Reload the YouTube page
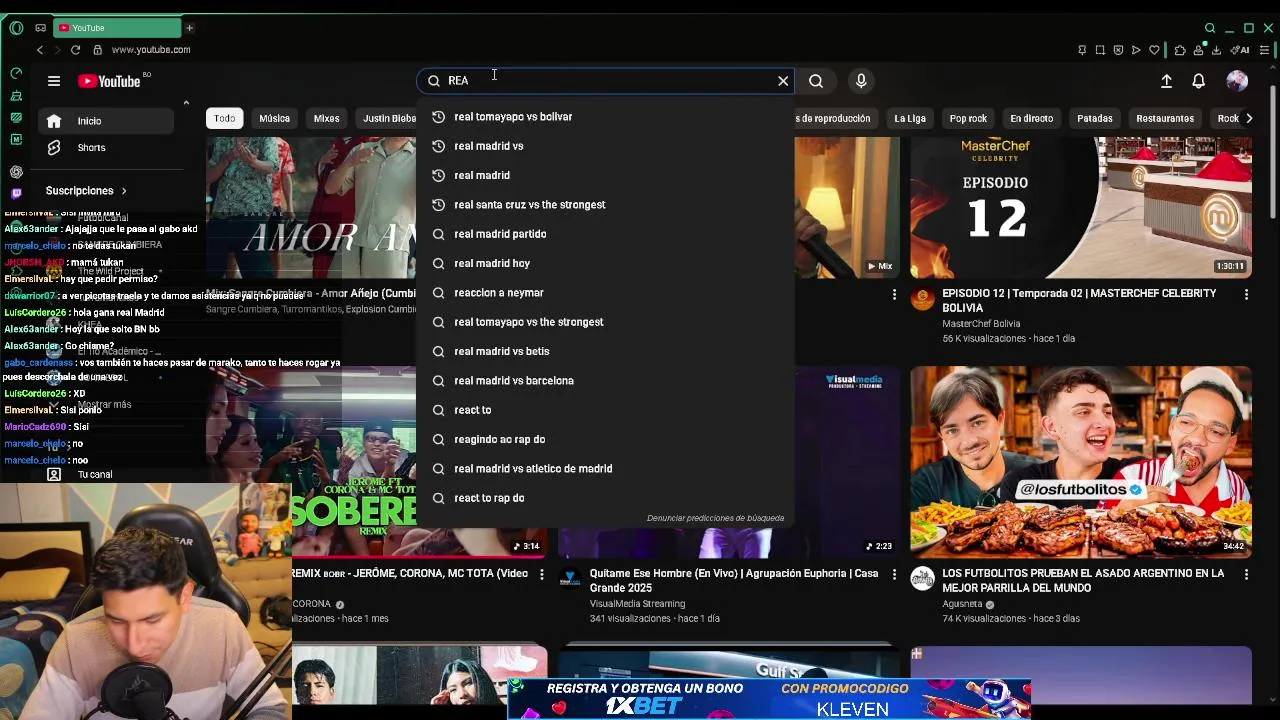Viewport: 1280px width, 720px height. point(75,50)
